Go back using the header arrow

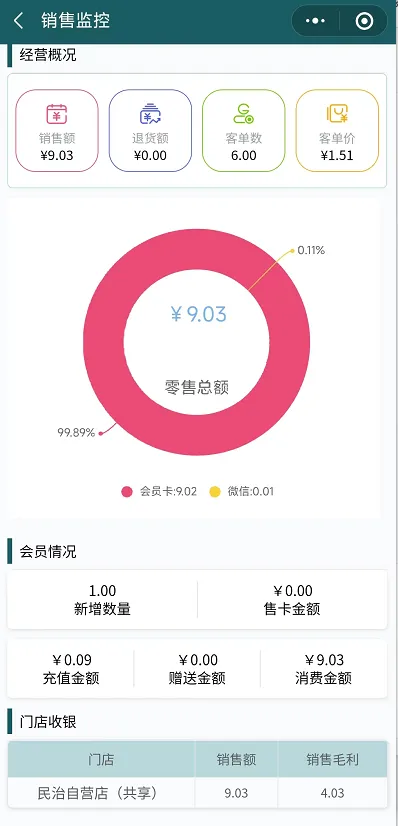[x=18, y=21]
